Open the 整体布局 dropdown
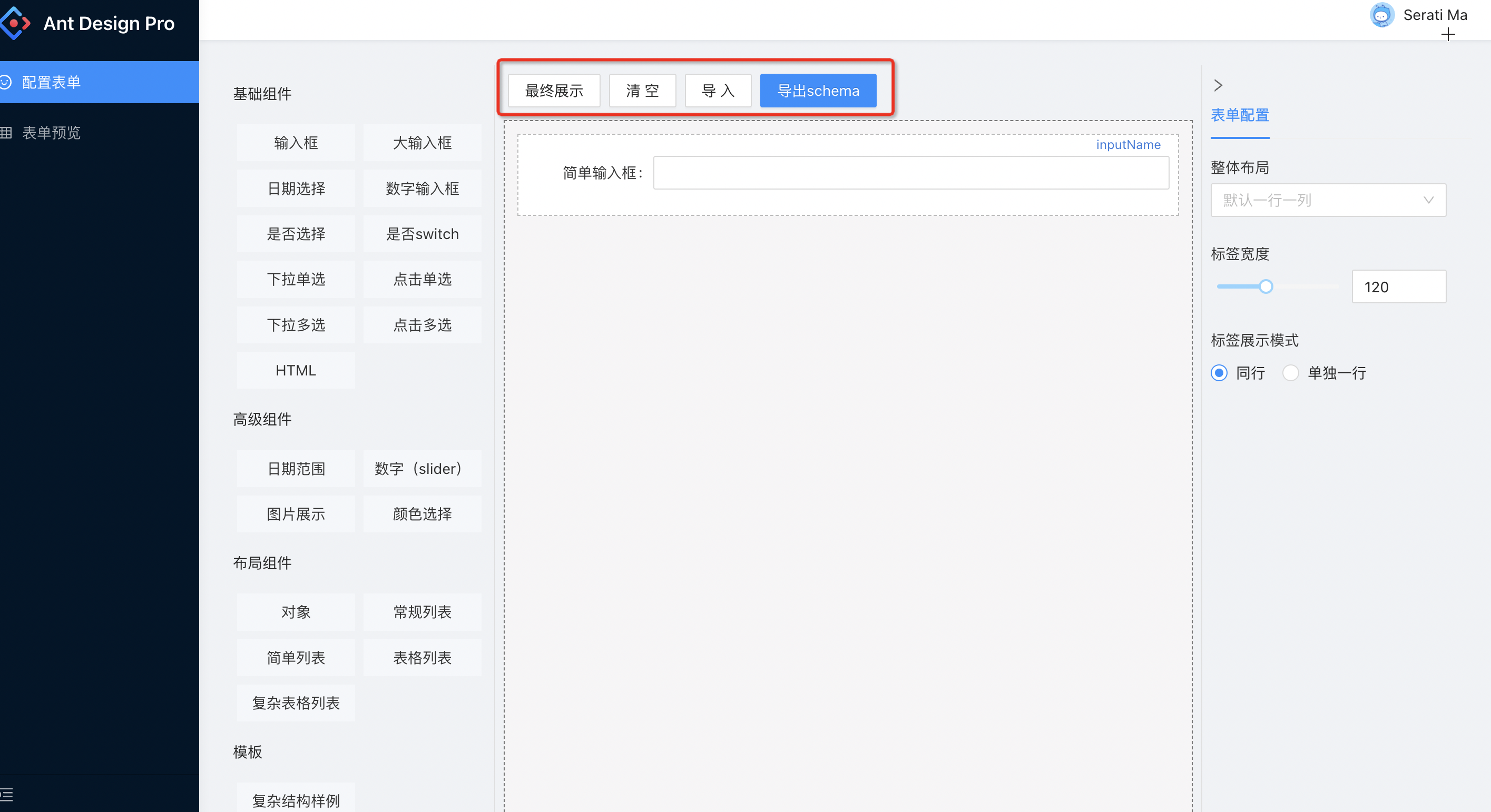1491x812 pixels. tap(1328, 200)
